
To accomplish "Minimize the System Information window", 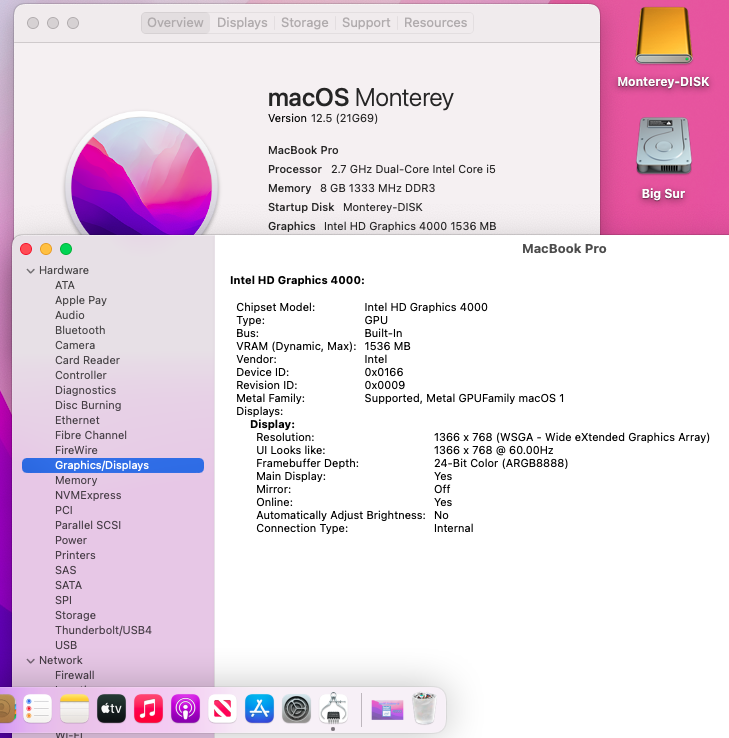I will point(46,249).
